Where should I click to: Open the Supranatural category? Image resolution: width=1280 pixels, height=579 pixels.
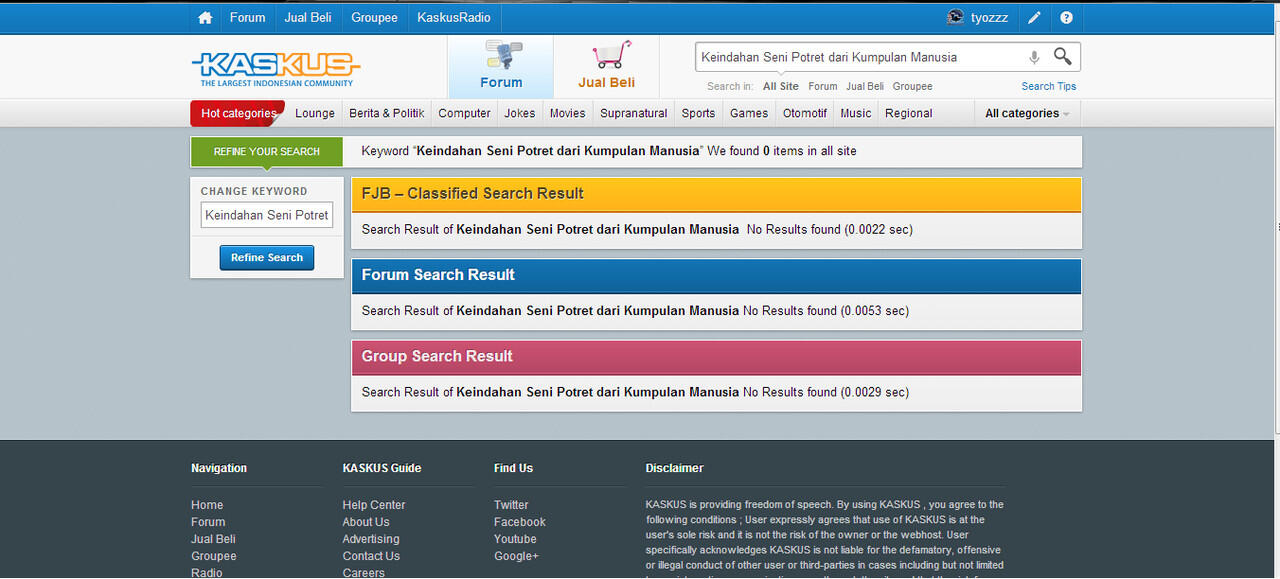634,114
